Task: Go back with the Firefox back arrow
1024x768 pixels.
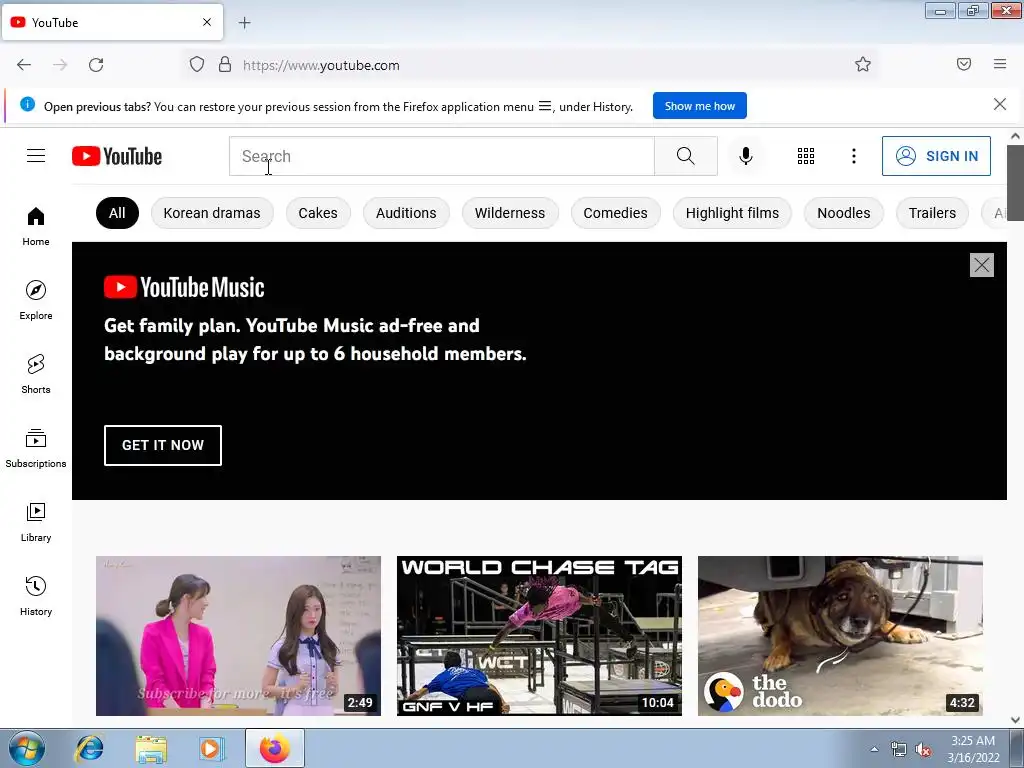Action: pyautogui.click(x=24, y=65)
